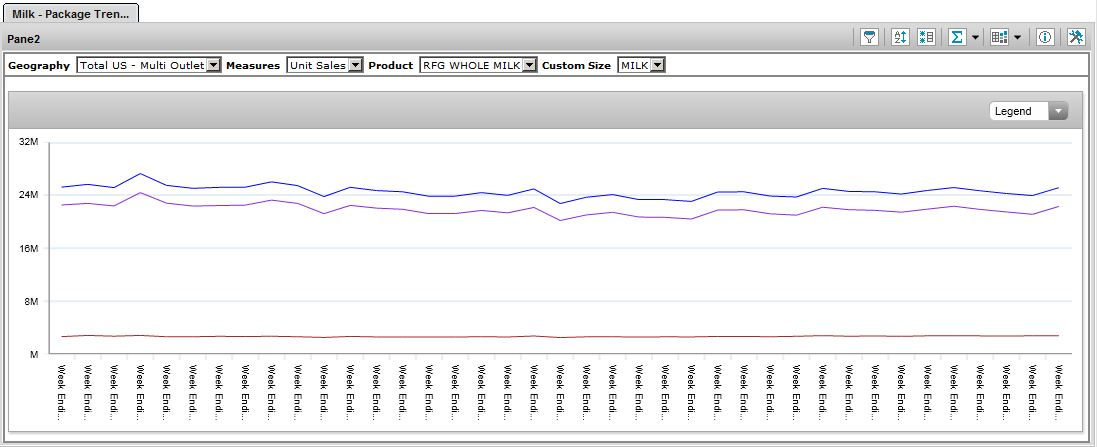
Task: Click the blue line peak on chart
Action: [x=140, y=174]
